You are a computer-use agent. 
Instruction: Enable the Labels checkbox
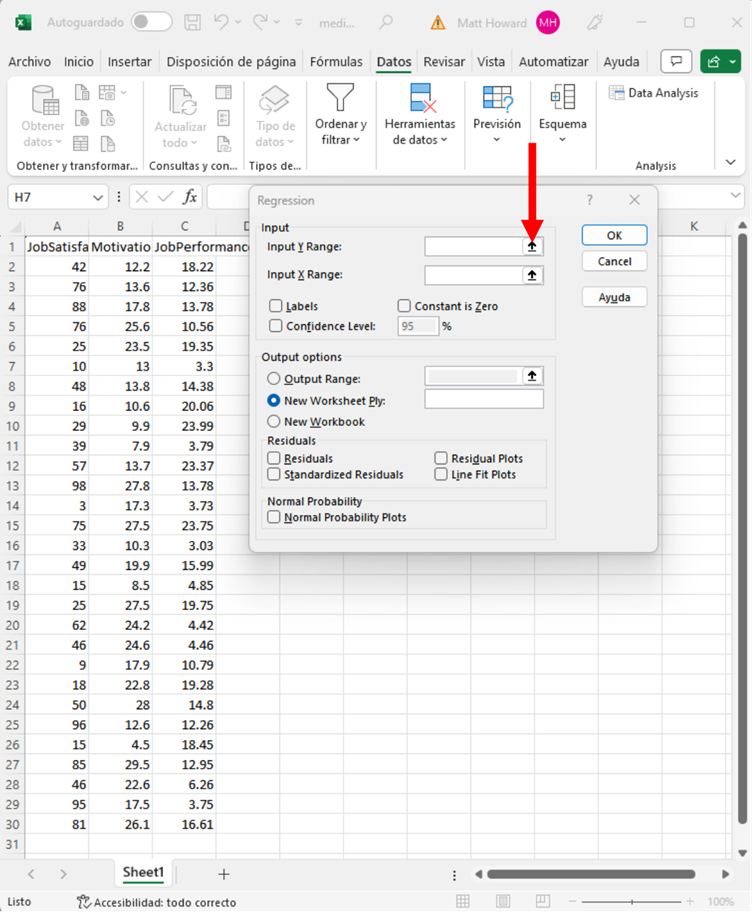[x=276, y=306]
